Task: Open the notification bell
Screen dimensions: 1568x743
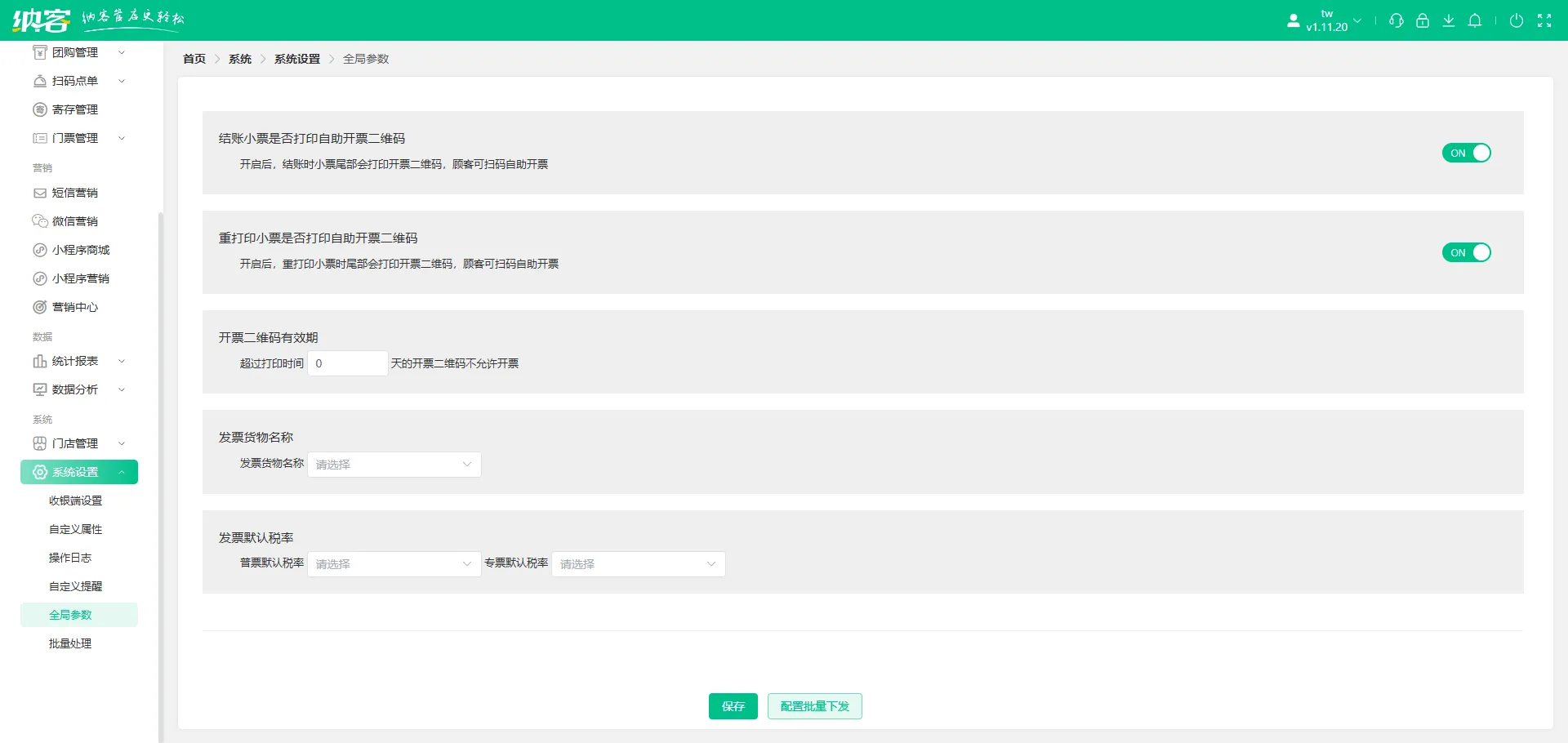Action: (1474, 20)
